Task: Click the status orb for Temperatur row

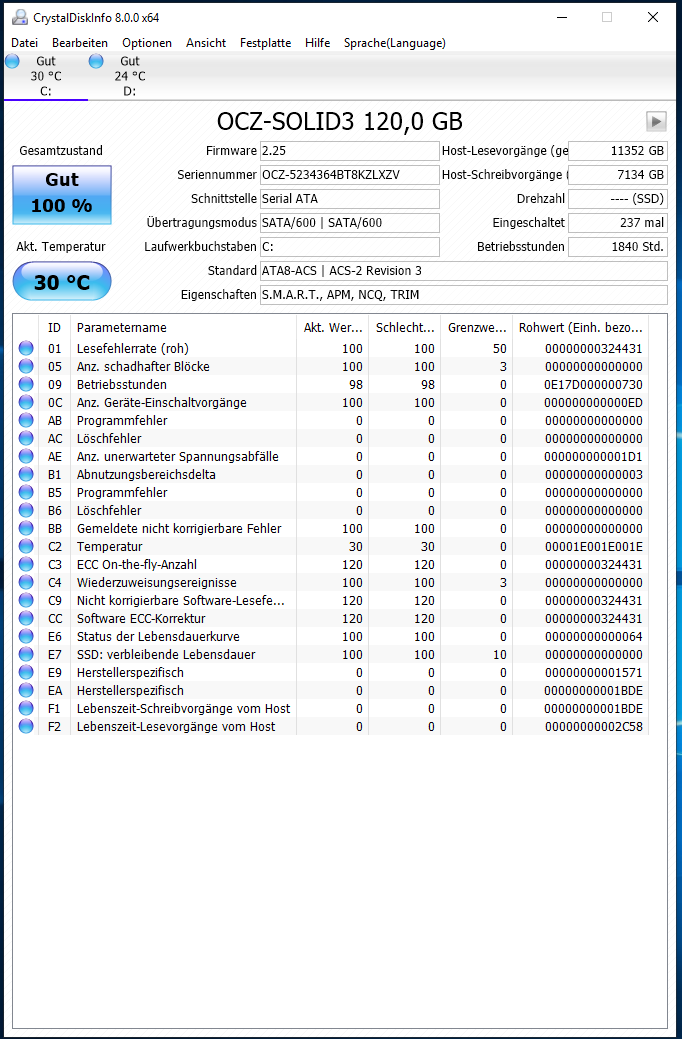Action: click(x=26, y=546)
